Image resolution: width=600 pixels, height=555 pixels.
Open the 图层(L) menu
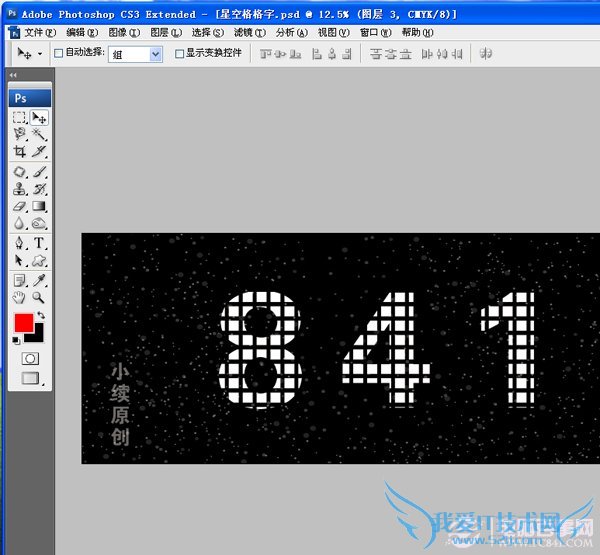pos(166,33)
